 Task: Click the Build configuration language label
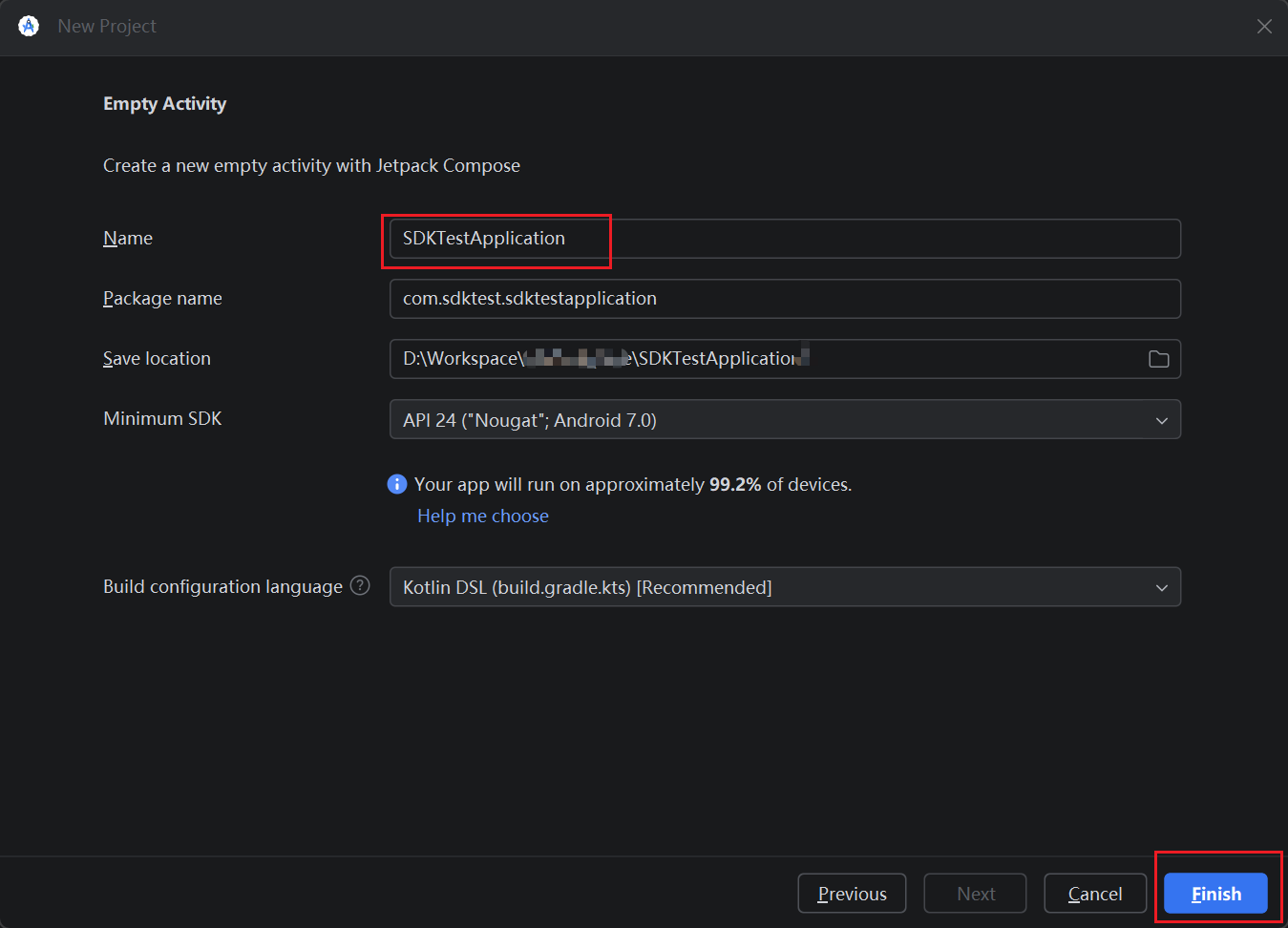pyautogui.click(x=222, y=587)
